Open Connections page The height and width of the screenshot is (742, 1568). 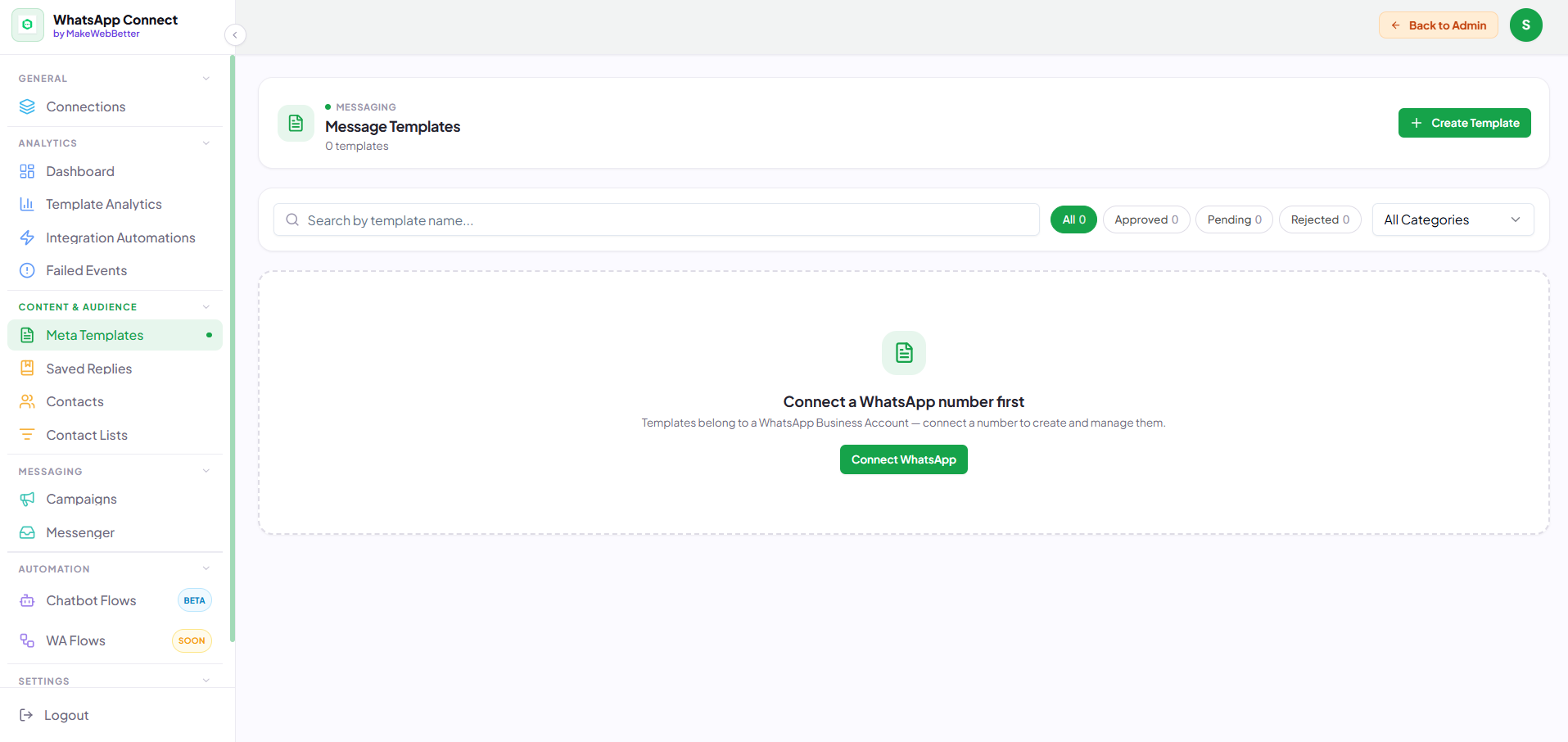pyautogui.click(x=115, y=106)
